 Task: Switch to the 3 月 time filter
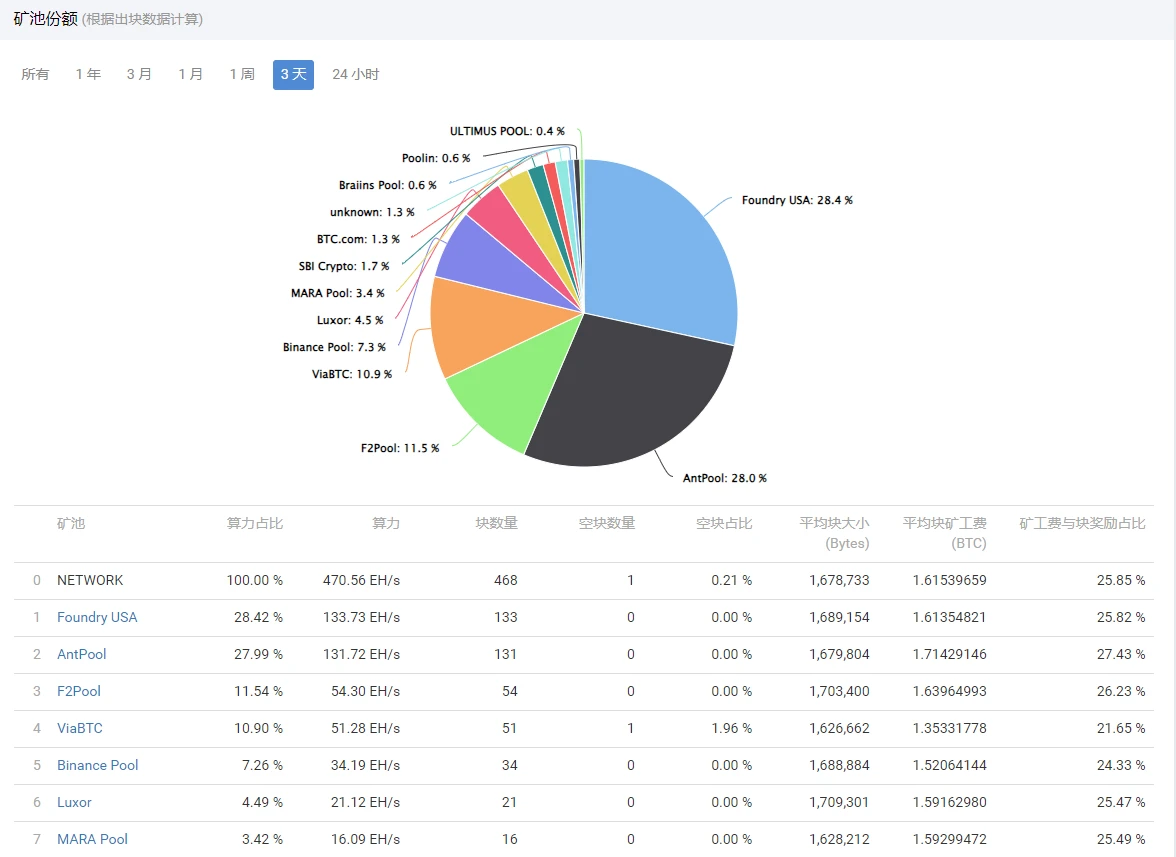click(139, 74)
